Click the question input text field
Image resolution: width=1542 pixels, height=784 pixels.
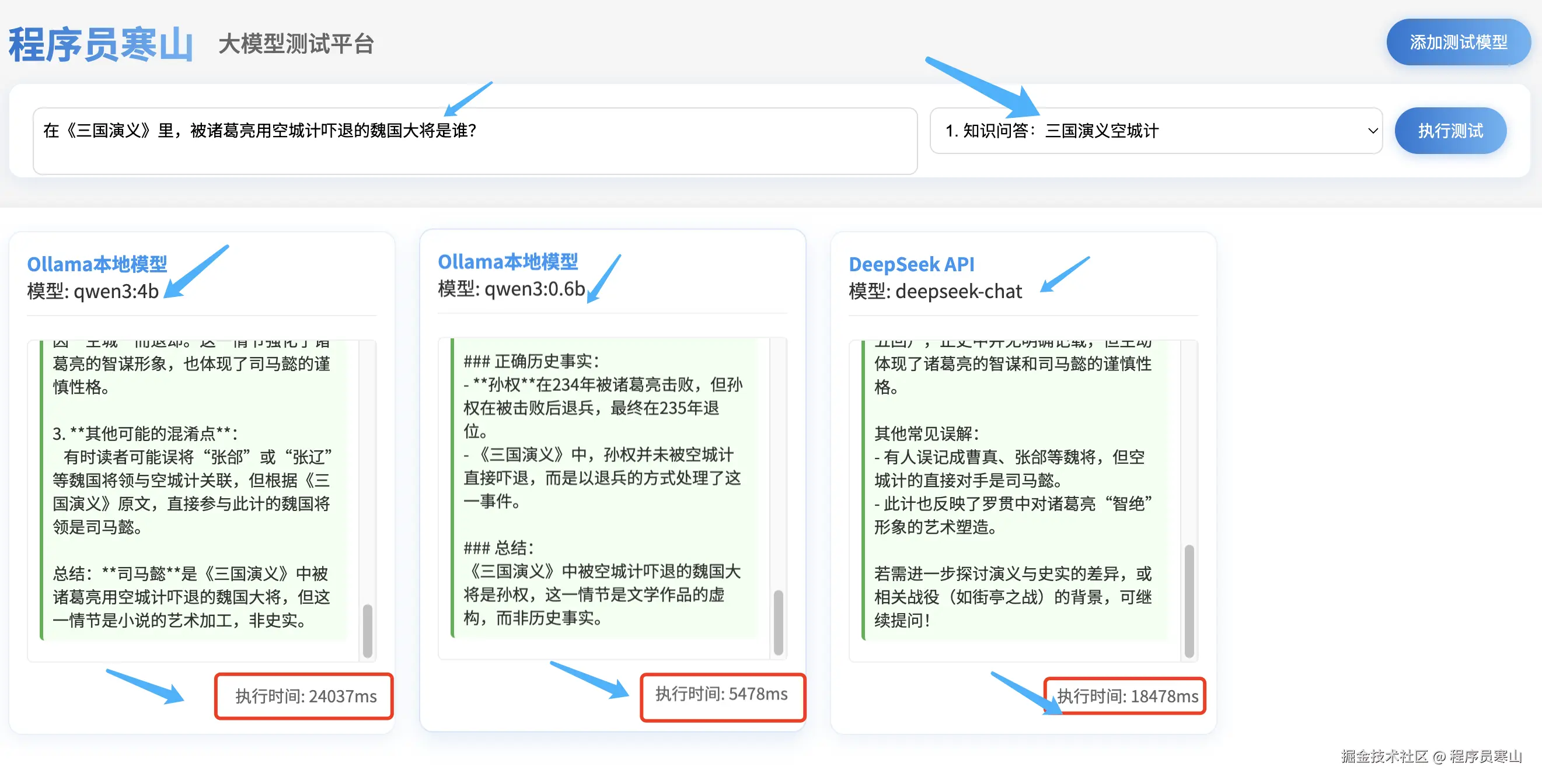(x=474, y=141)
